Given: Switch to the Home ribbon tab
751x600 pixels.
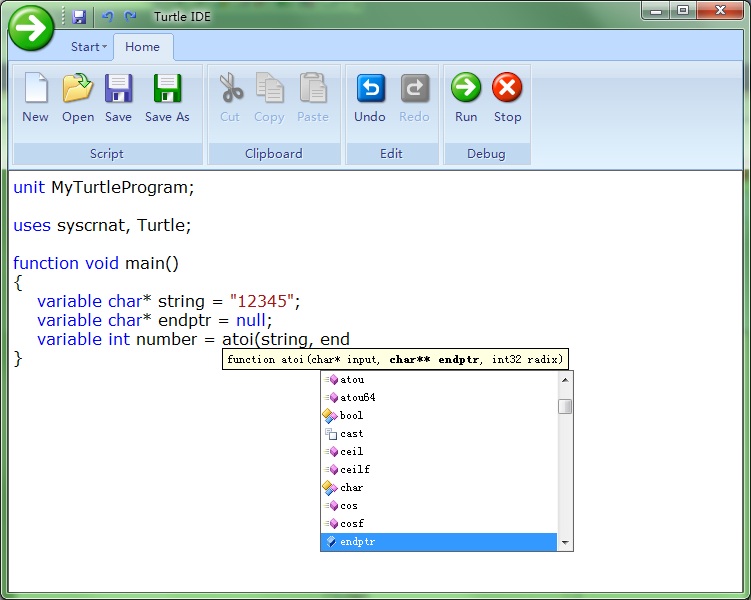Looking at the screenshot, I should (142, 47).
